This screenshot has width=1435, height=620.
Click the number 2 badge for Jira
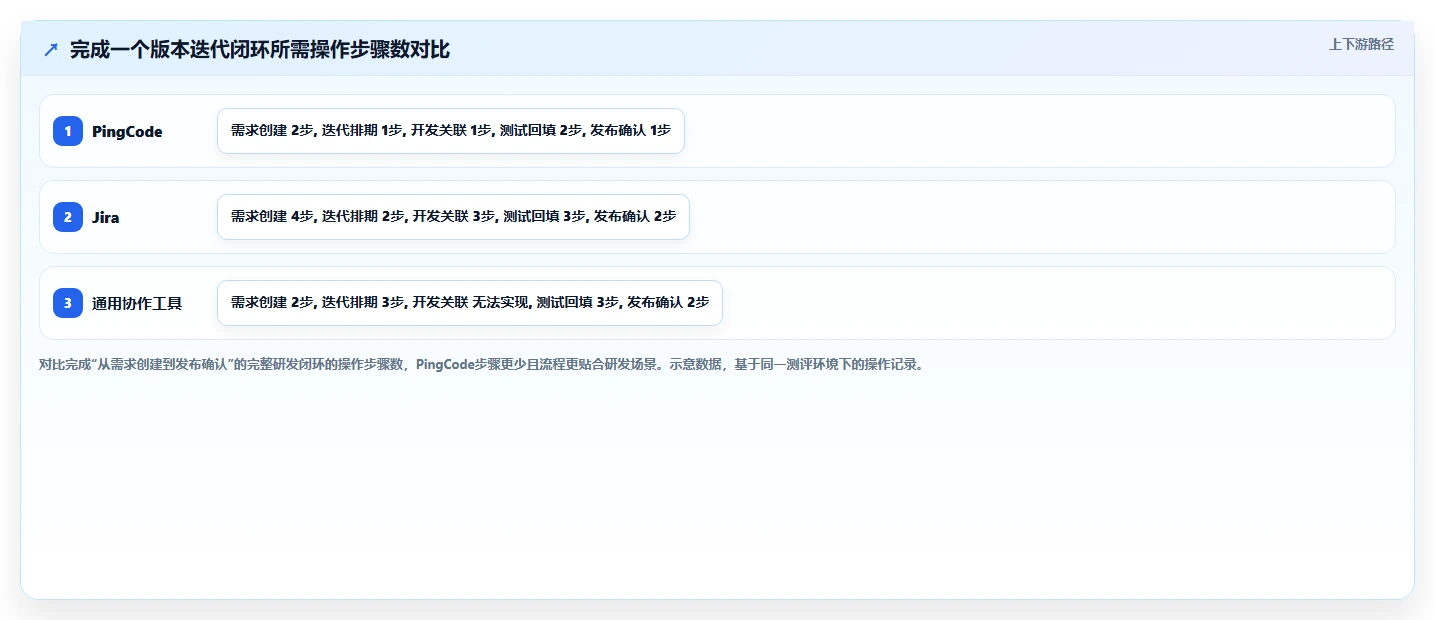(68, 217)
